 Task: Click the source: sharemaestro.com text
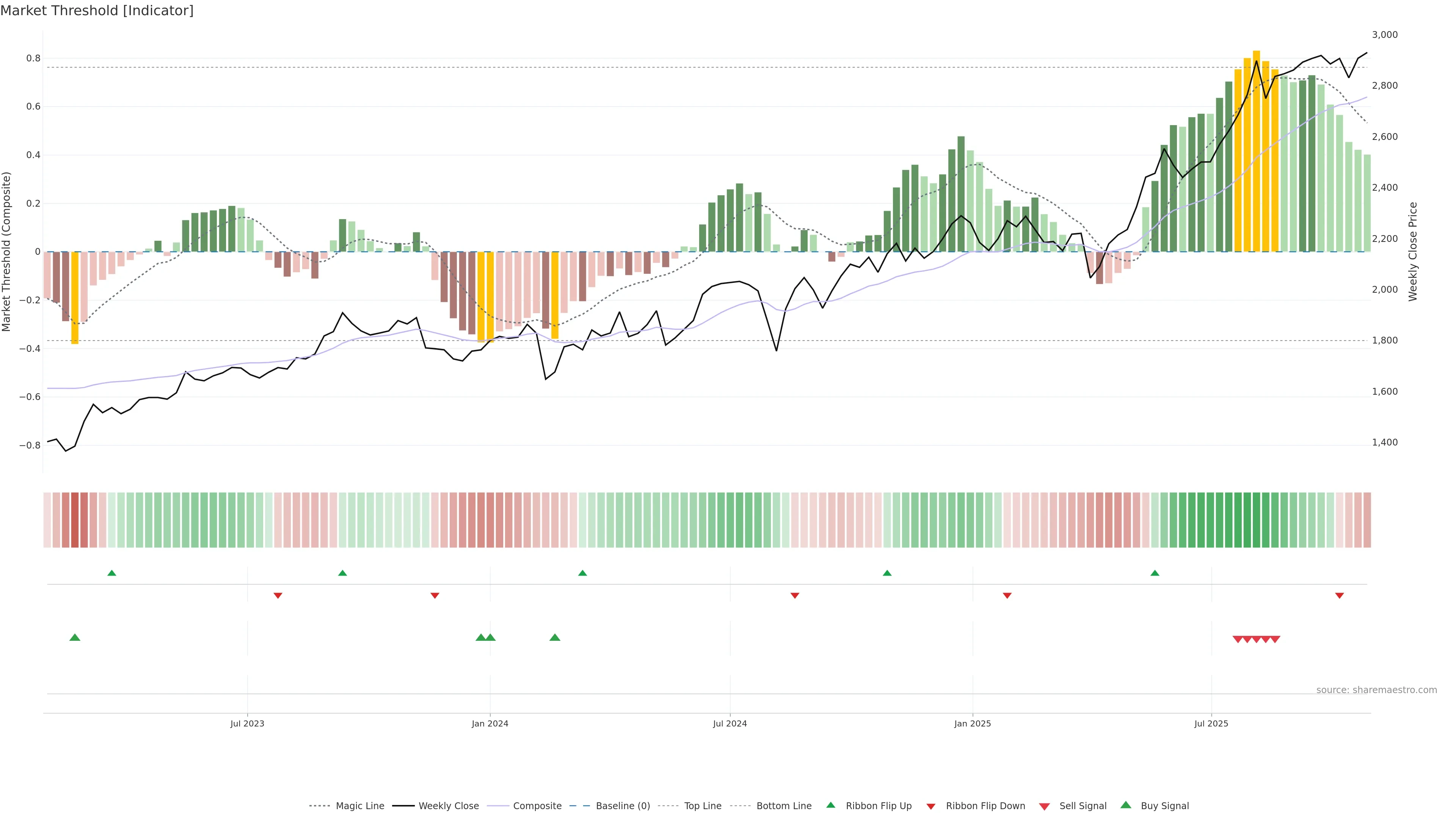click(1376, 690)
